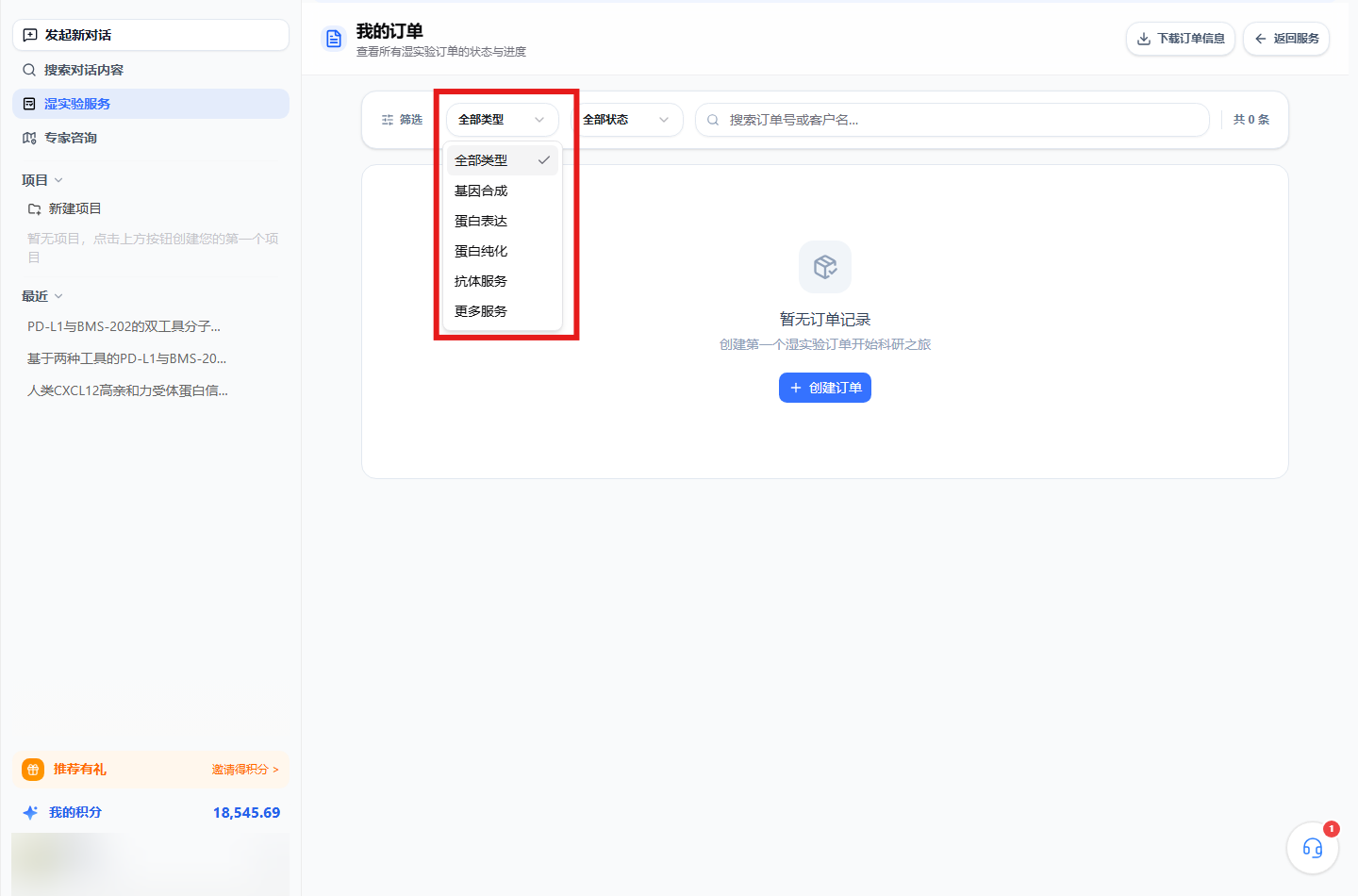Click the 推荐有礼 gift icon
1358x896 pixels.
coord(33,770)
